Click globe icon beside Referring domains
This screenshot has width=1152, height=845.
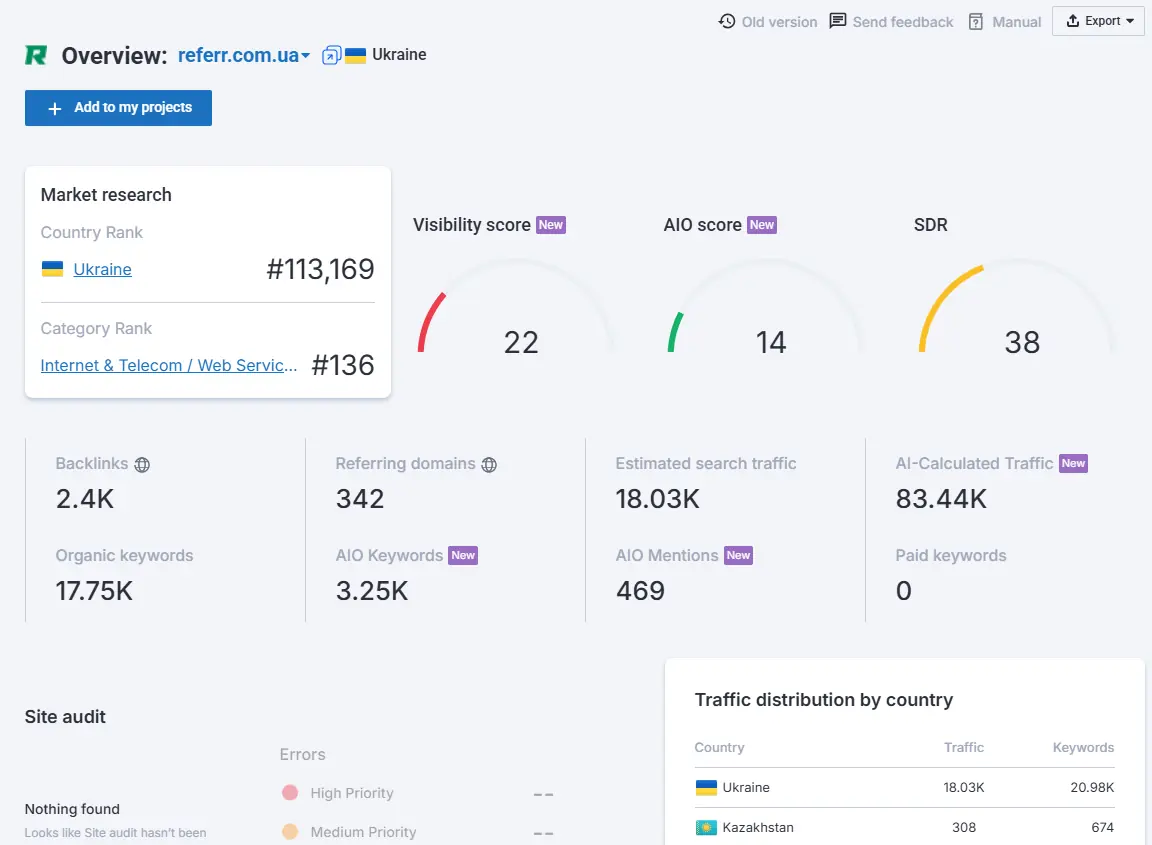tap(489, 464)
